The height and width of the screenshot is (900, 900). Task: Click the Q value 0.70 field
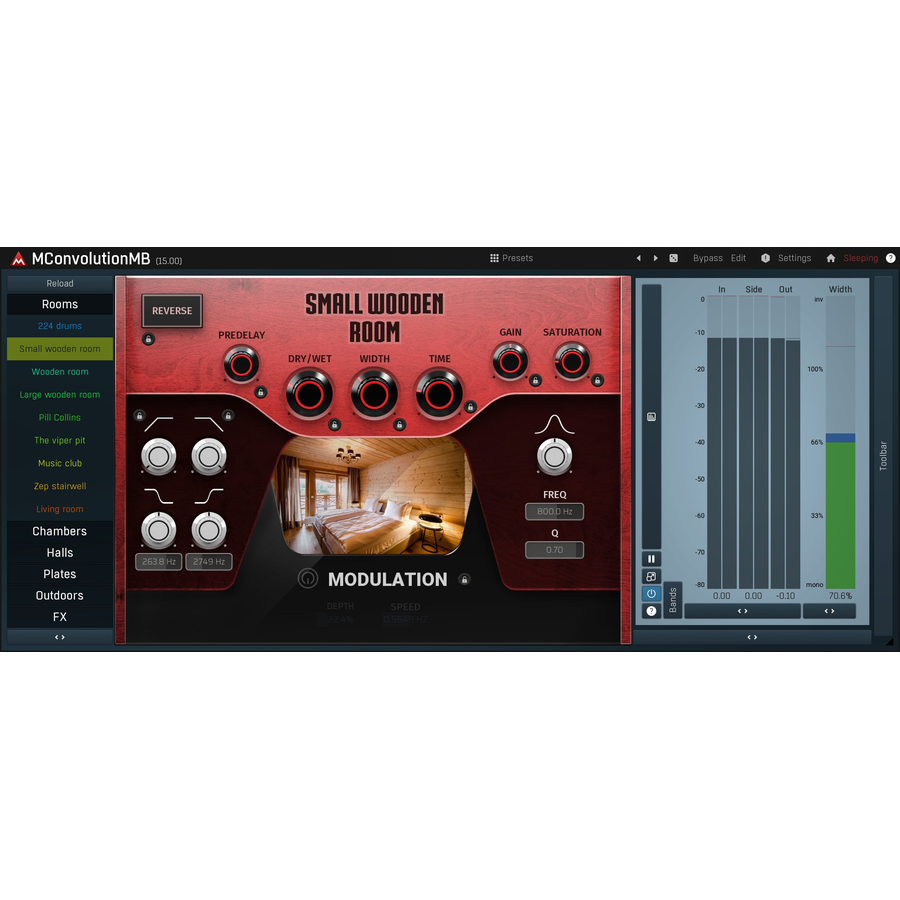tap(554, 550)
